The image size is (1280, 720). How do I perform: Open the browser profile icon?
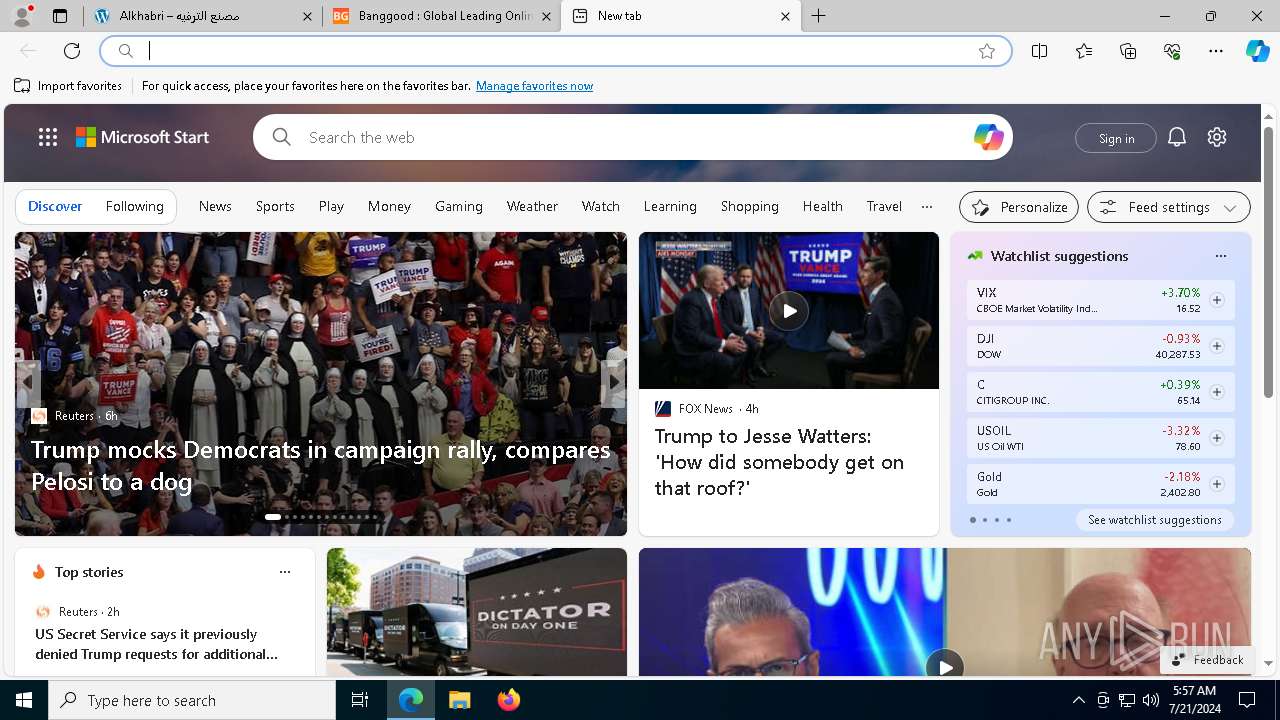tap(22, 16)
